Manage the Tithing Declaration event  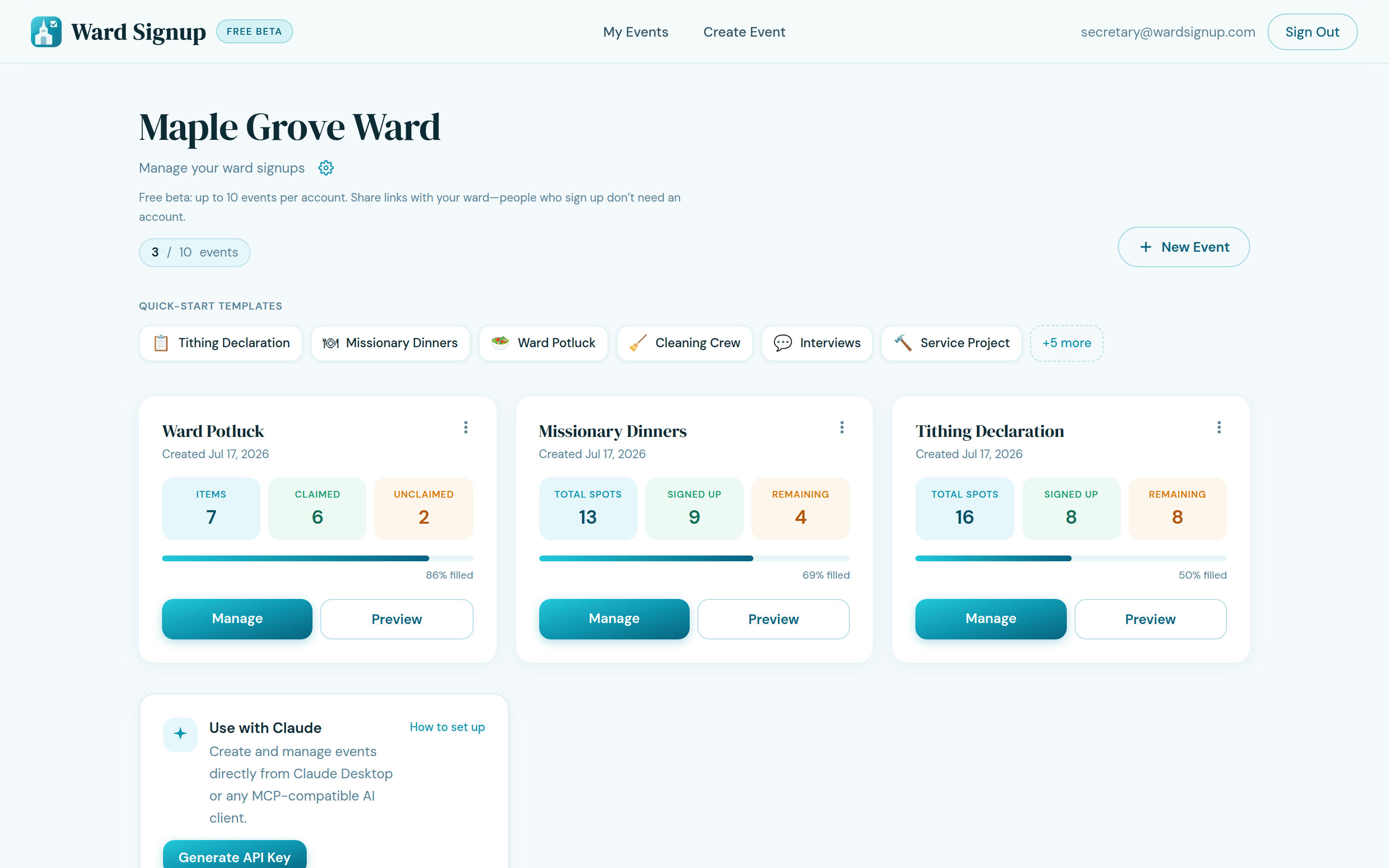pos(991,619)
